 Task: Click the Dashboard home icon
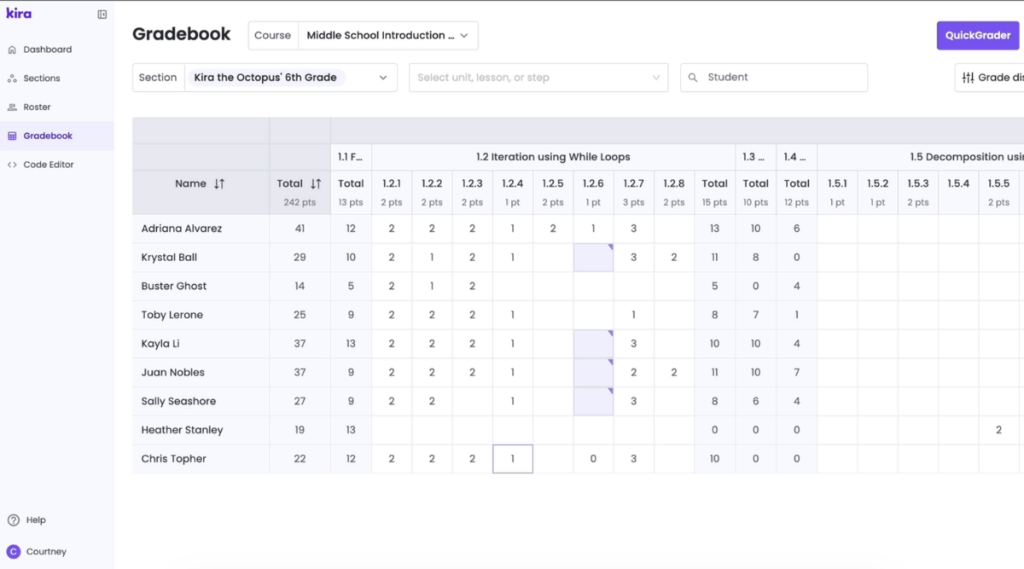(12, 50)
